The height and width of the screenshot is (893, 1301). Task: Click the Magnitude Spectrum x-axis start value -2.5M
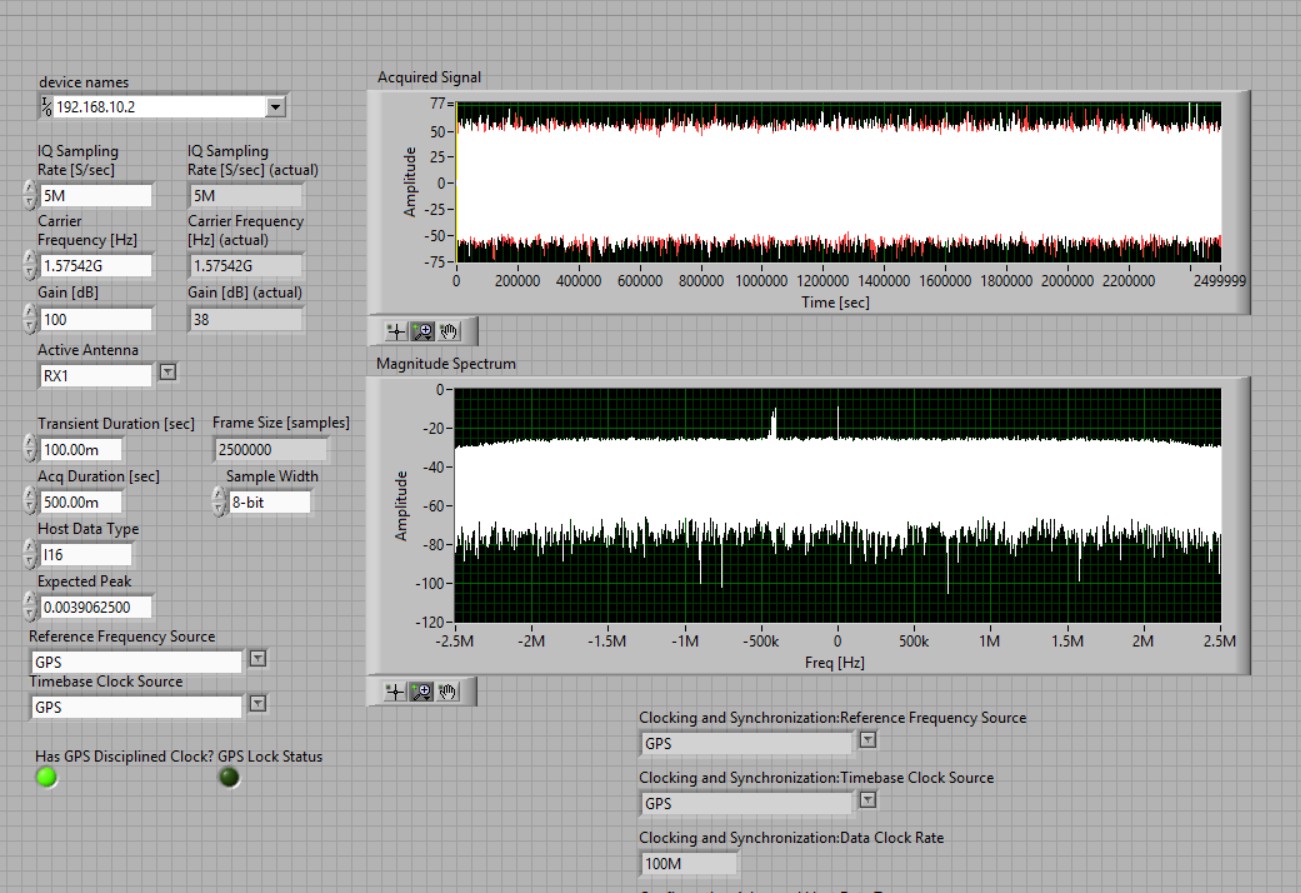tap(455, 641)
